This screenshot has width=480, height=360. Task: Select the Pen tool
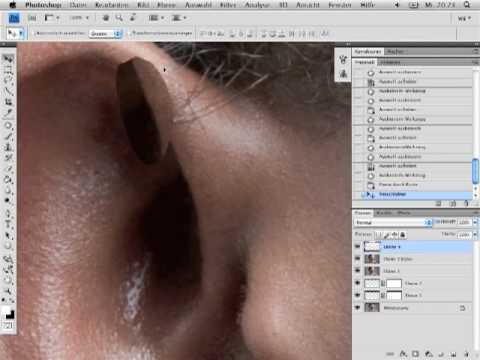click(8, 213)
